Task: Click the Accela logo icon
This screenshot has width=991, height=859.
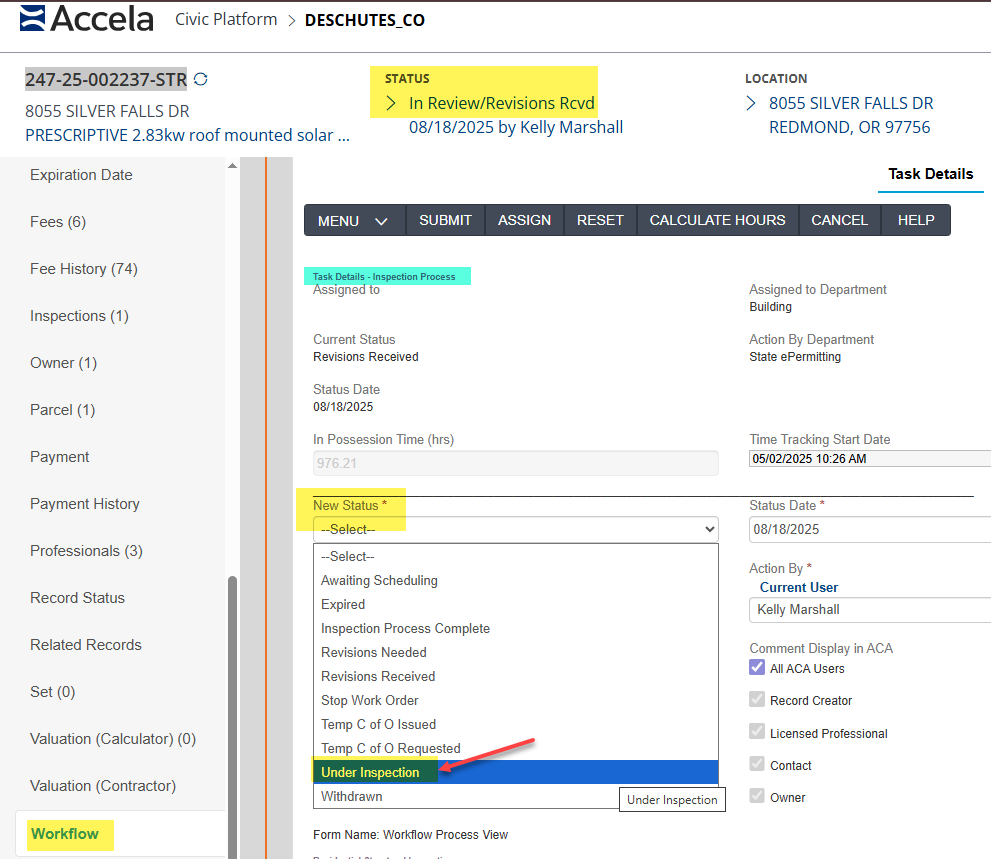Action: (x=32, y=18)
